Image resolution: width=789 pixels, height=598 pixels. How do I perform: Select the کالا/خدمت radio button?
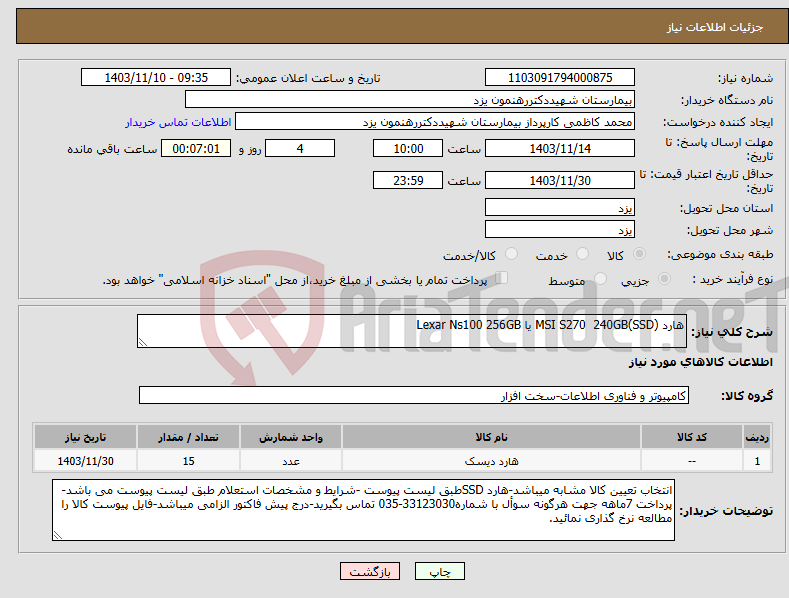tap(511, 254)
